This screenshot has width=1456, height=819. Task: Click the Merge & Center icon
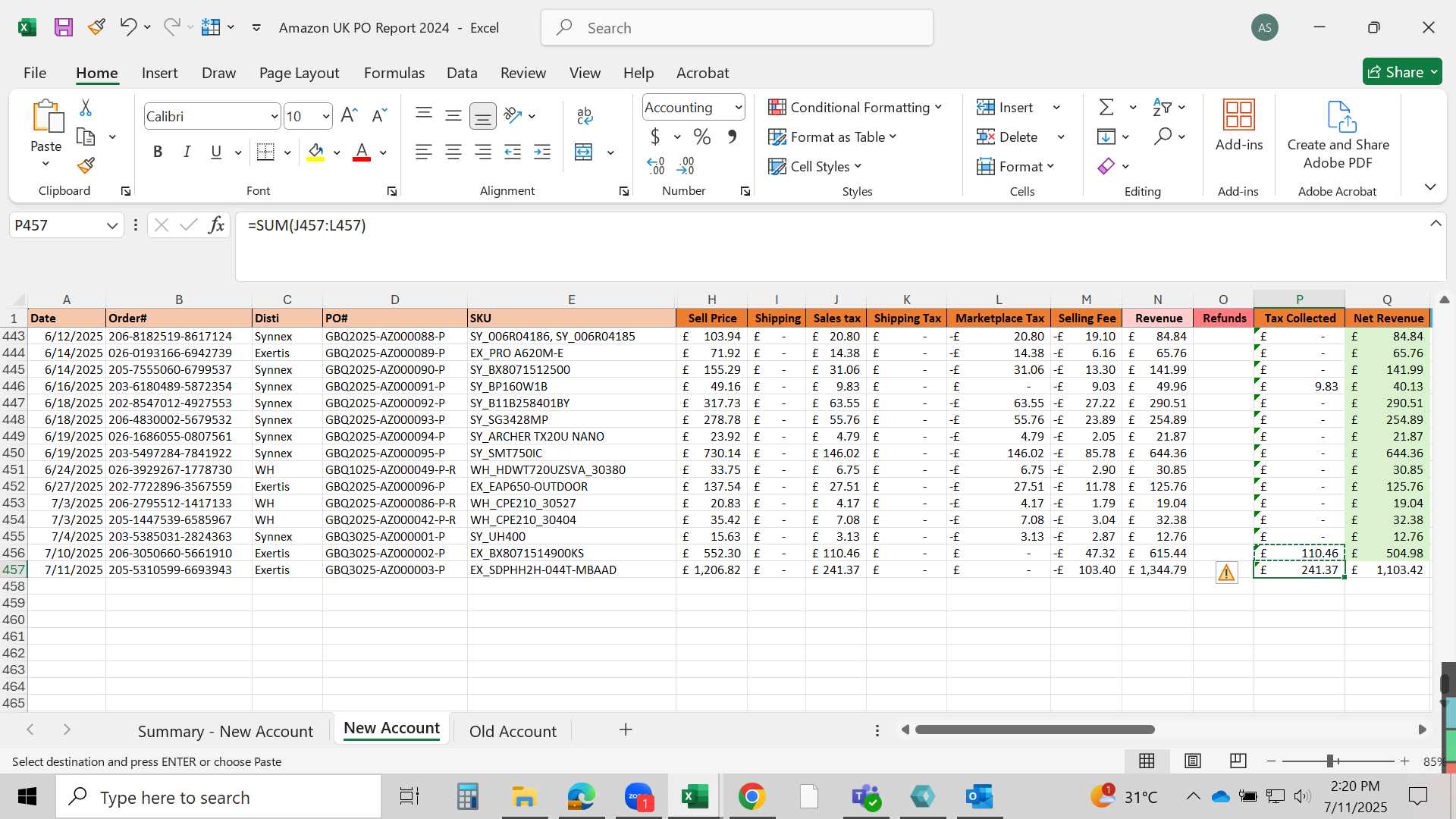coord(584,152)
